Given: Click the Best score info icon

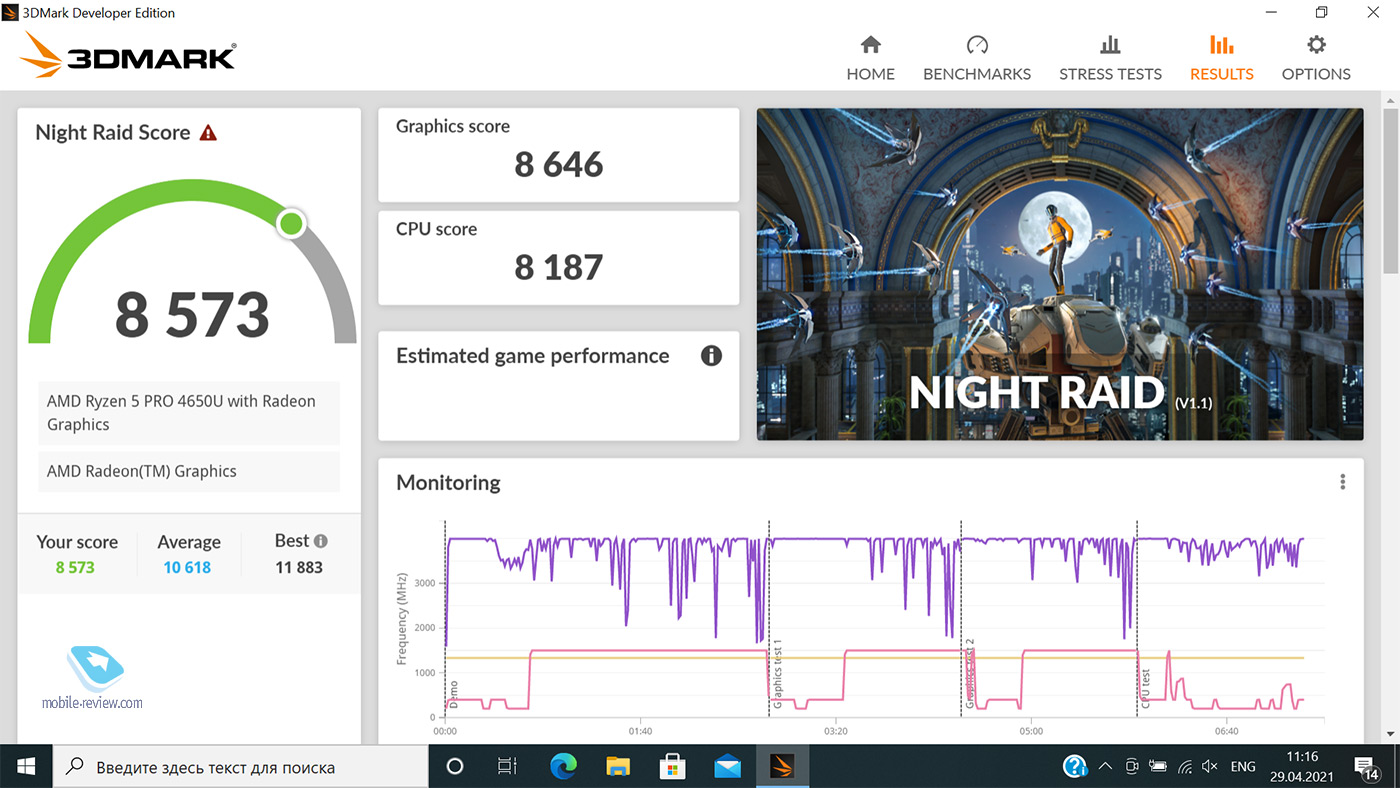Looking at the screenshot, I should (x=321, y=541).
